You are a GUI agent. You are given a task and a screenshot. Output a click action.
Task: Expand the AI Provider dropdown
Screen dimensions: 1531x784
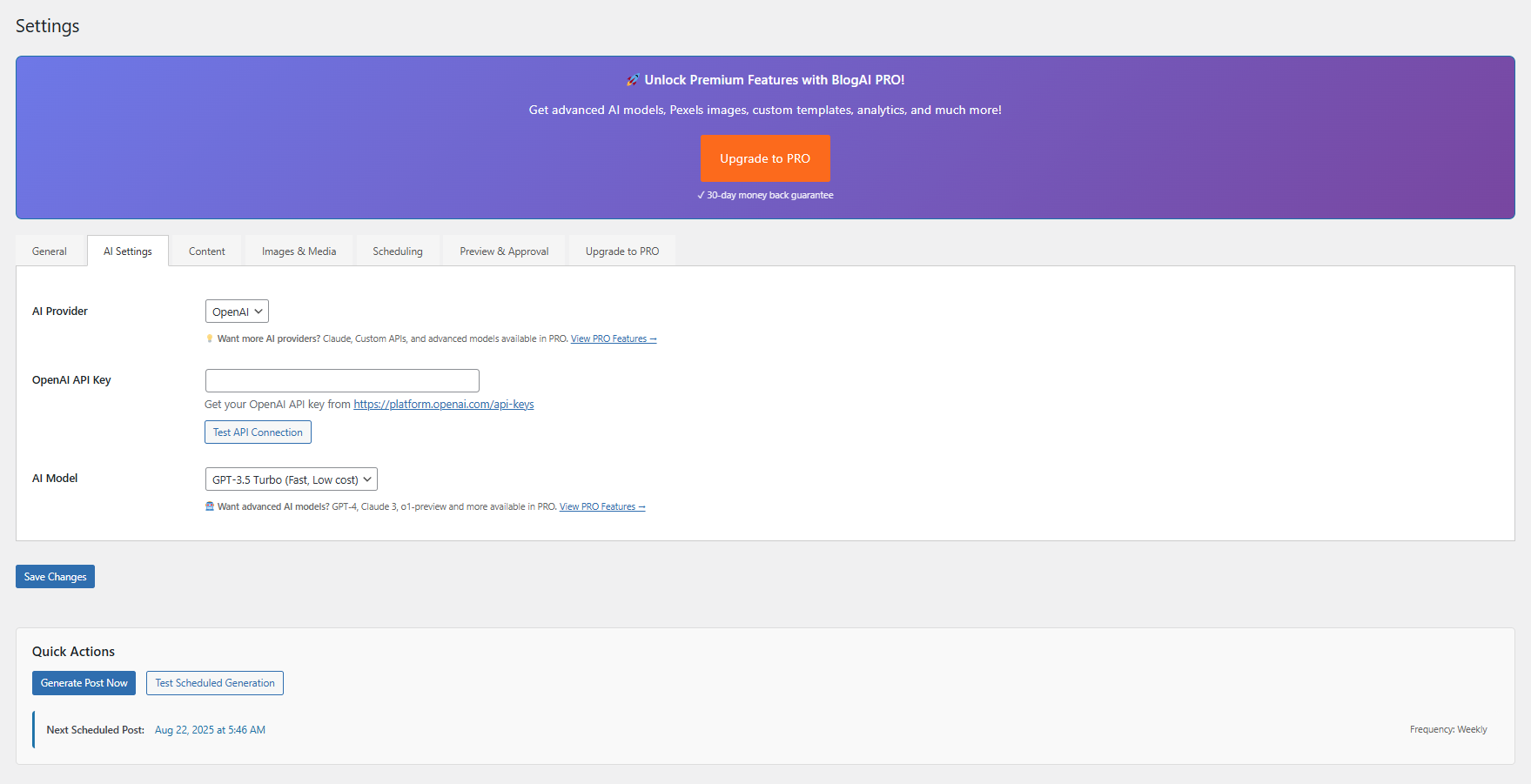point(237,312)
